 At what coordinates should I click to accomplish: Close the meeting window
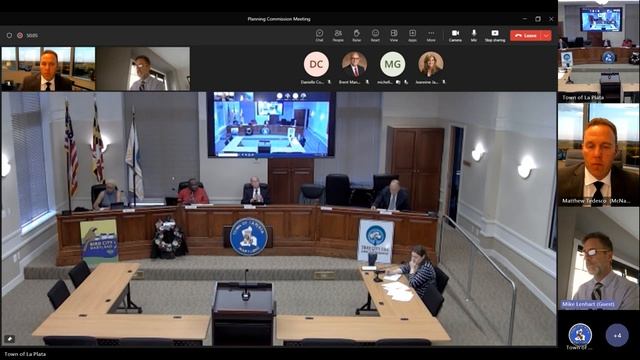(x=551, y=19)
